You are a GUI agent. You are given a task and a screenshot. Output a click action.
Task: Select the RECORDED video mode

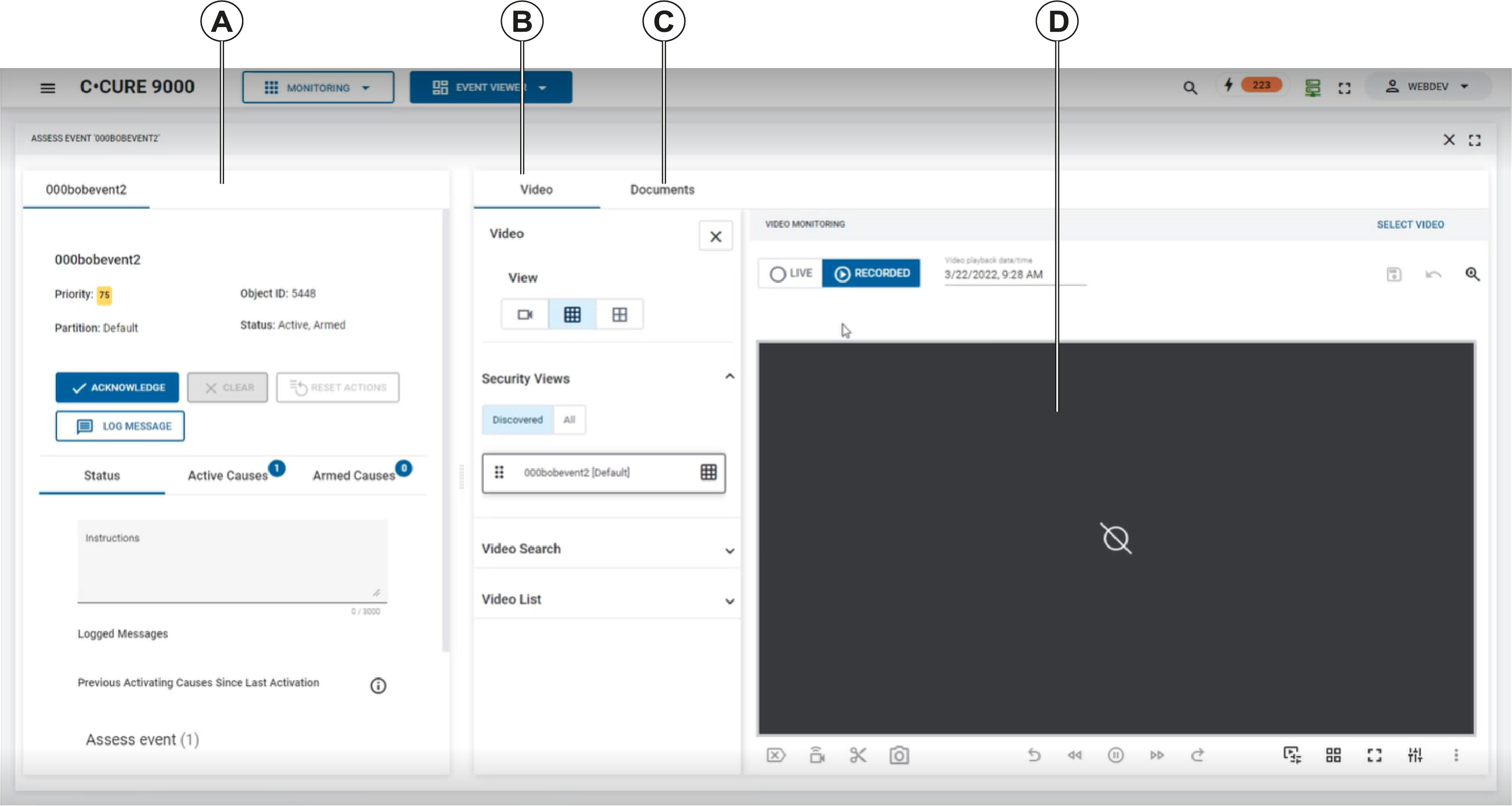[871, 274]
